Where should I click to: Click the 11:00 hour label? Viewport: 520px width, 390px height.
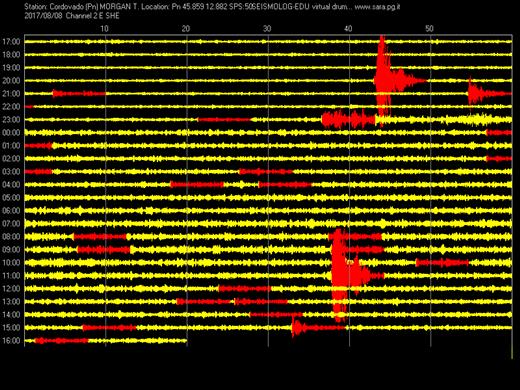(11, 276)
